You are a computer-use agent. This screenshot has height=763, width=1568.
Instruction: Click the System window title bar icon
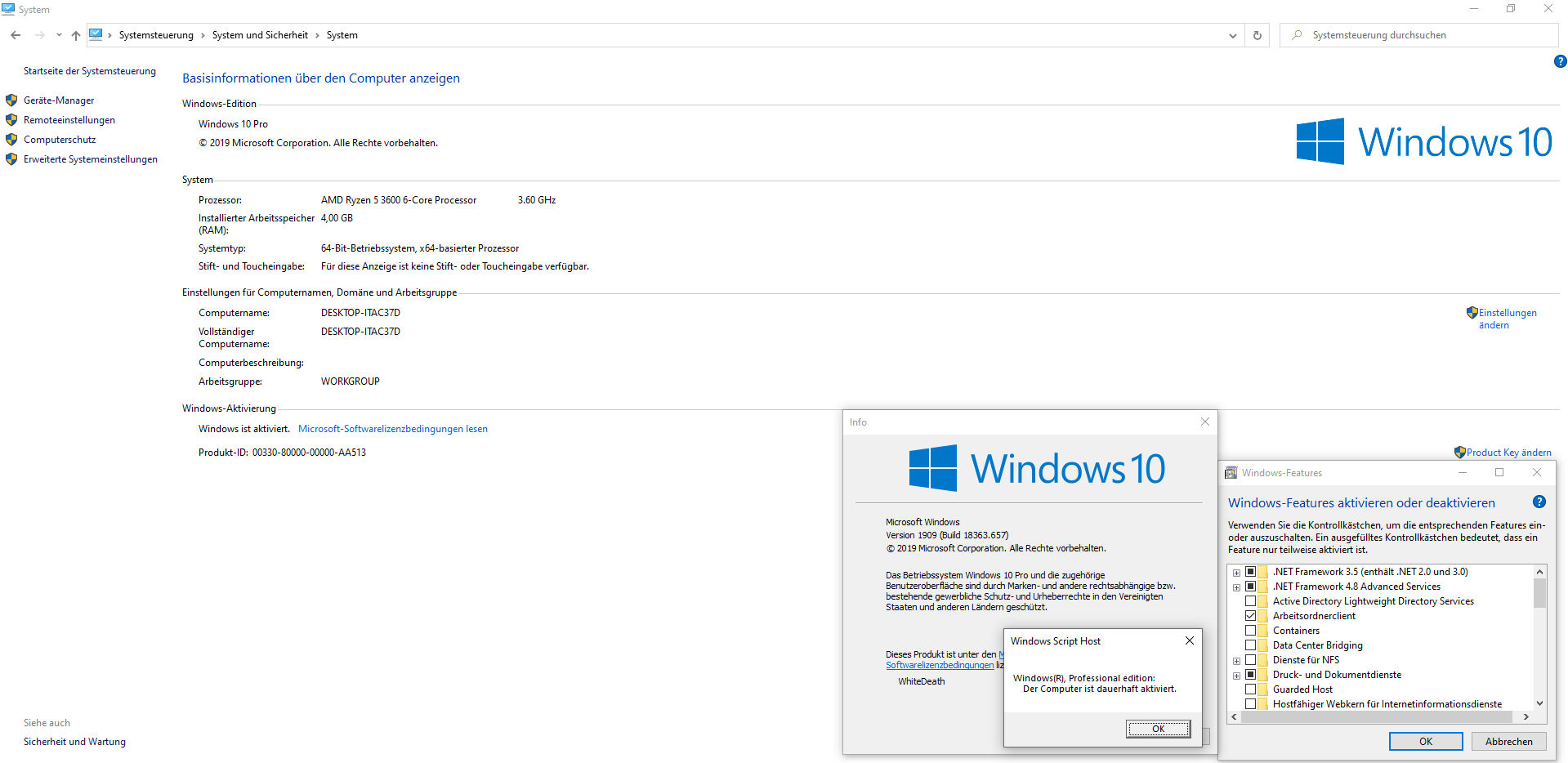coord(8,9)
